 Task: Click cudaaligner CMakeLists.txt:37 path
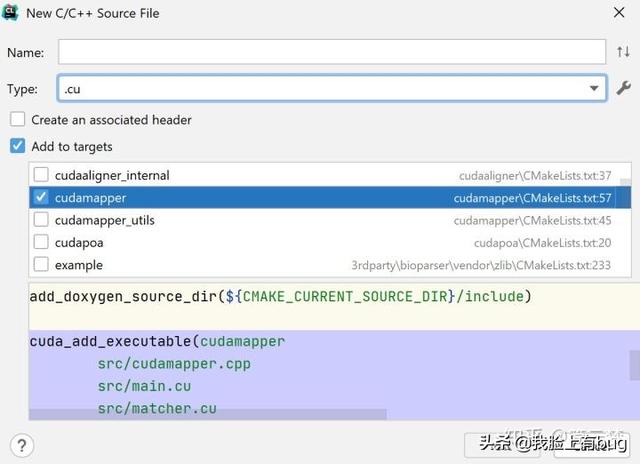tap(535, 176)
